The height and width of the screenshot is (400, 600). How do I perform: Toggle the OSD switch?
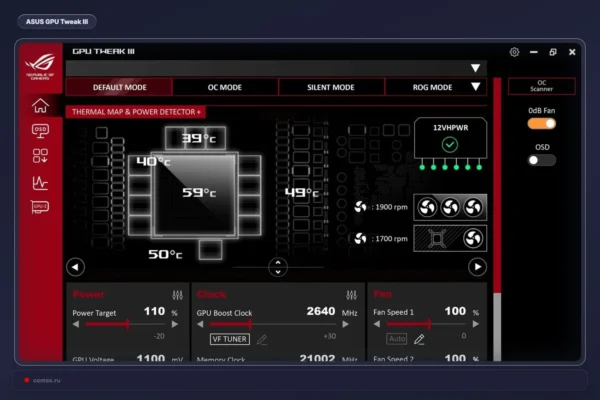click(541, 160)
